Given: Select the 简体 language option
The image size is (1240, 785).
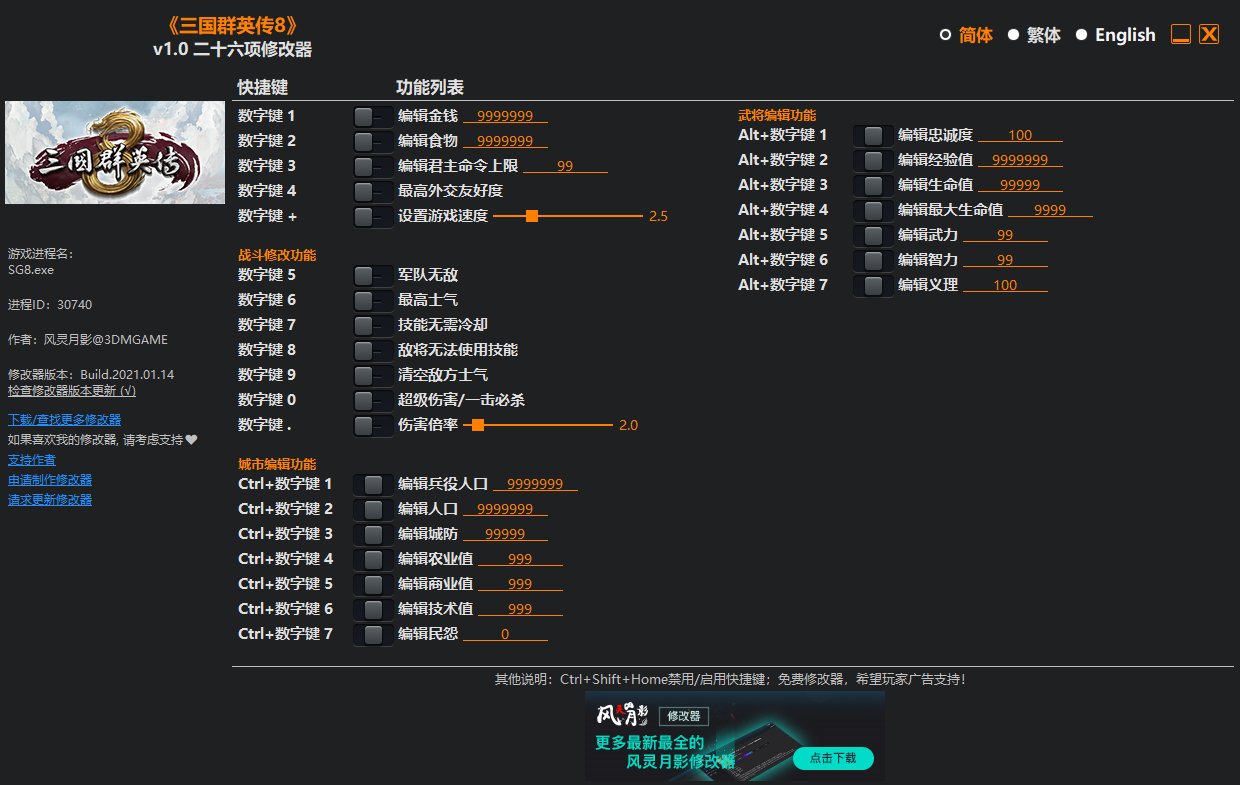Looking at the screenshot, I should [x=974, y=34].
